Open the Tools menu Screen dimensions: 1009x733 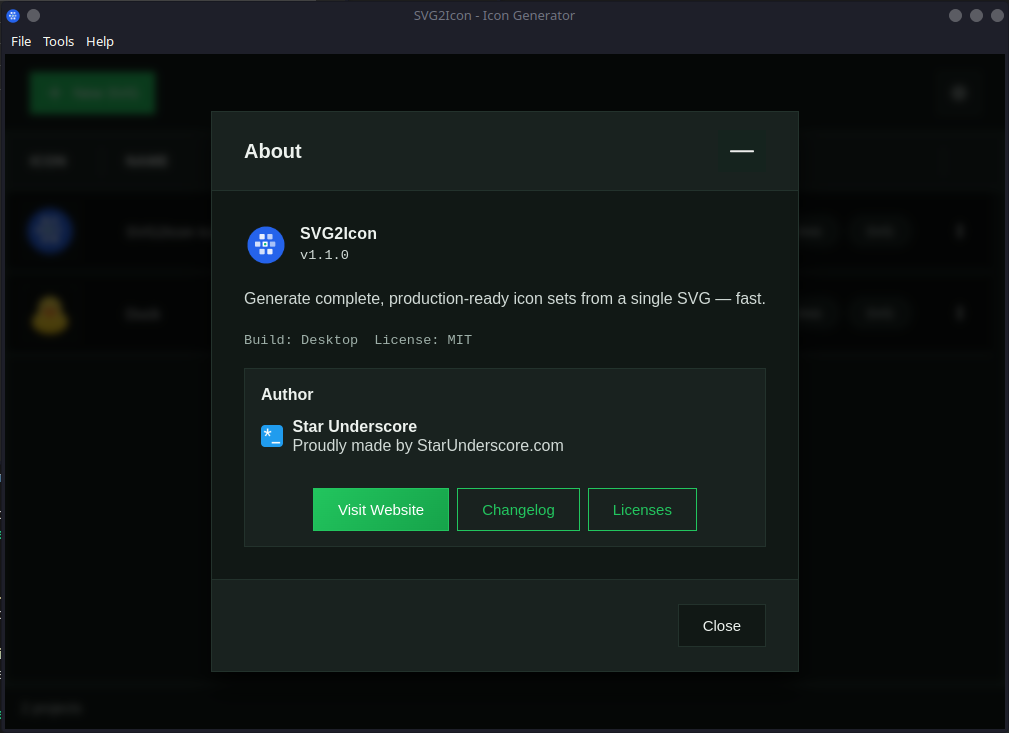point(58,41)
